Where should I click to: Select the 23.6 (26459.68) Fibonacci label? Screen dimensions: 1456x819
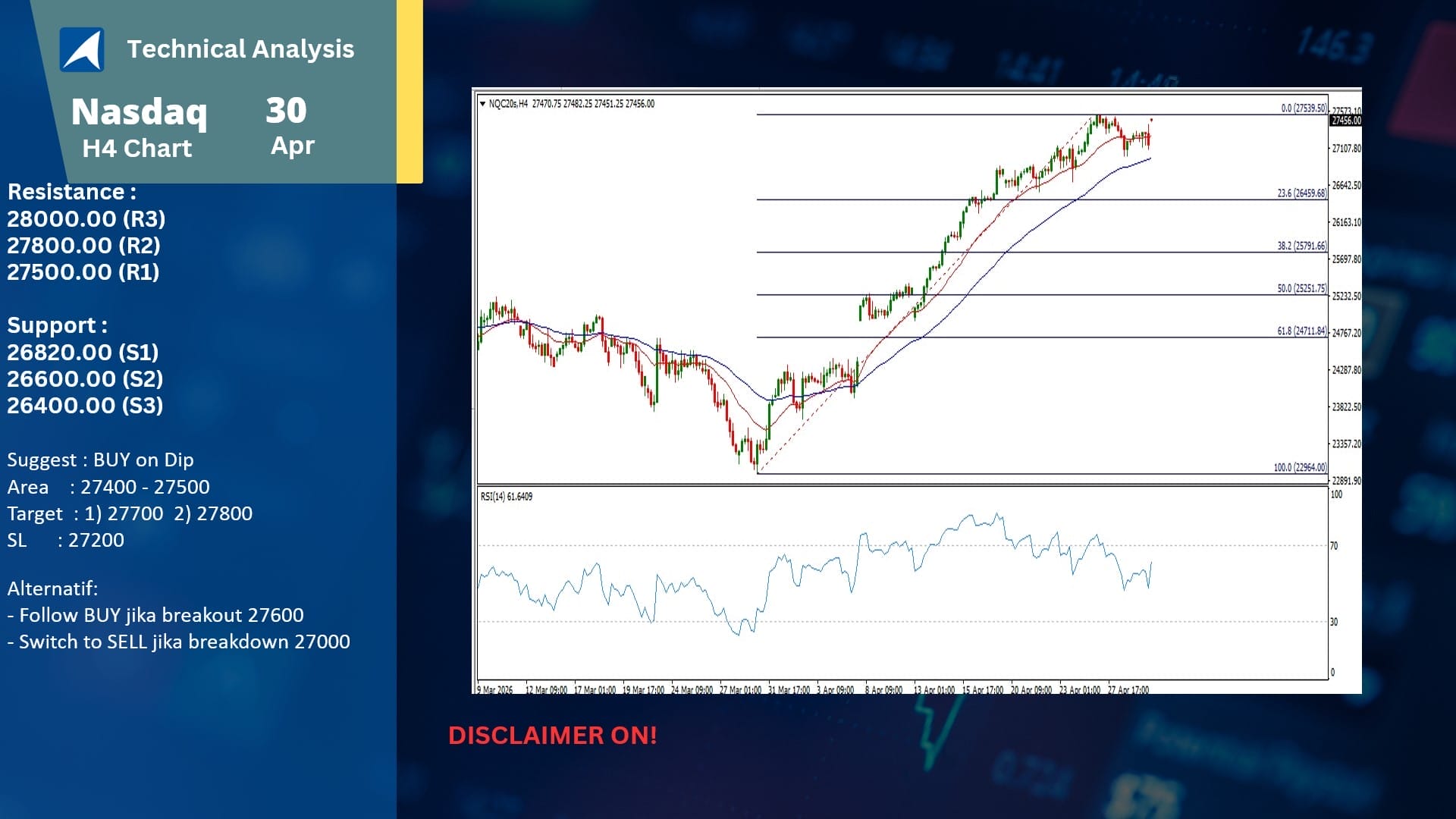[1302, 193]
